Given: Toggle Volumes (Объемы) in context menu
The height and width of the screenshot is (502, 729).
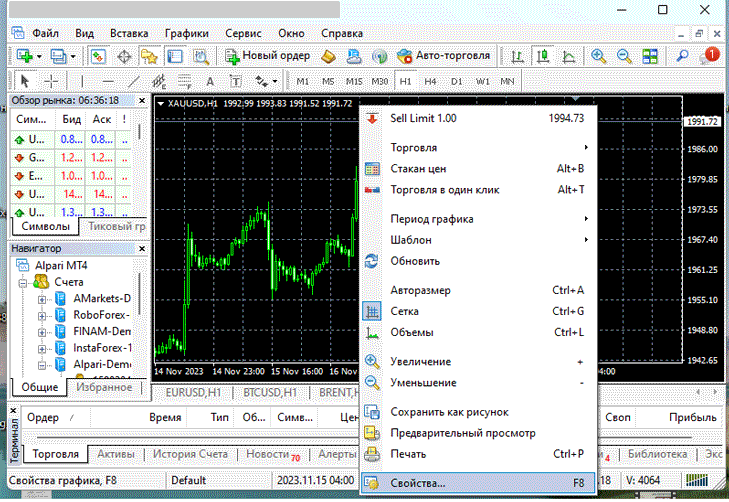Looking at the screenshot, I should click(412, 332).
